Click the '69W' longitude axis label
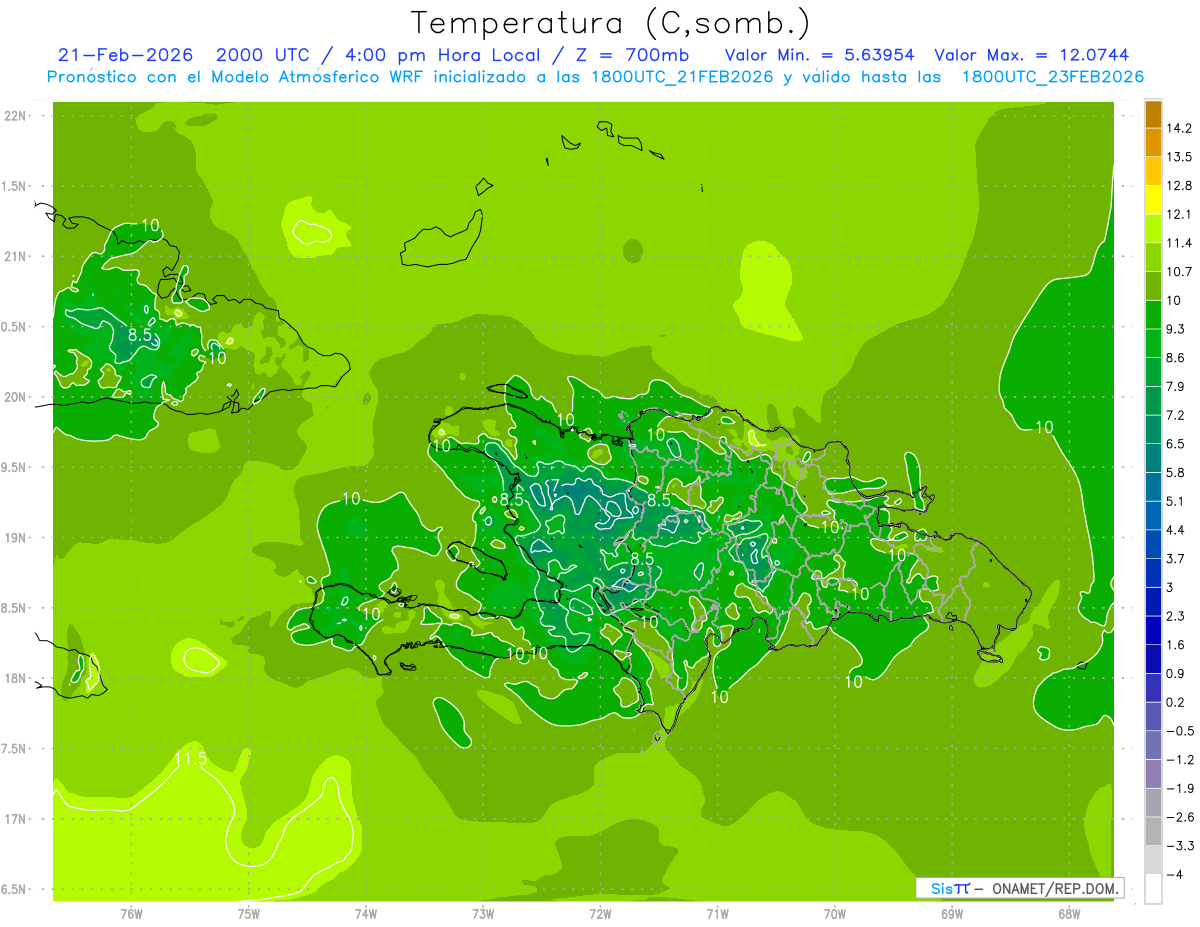1200x927 pixels. click(x=952, y=914)
